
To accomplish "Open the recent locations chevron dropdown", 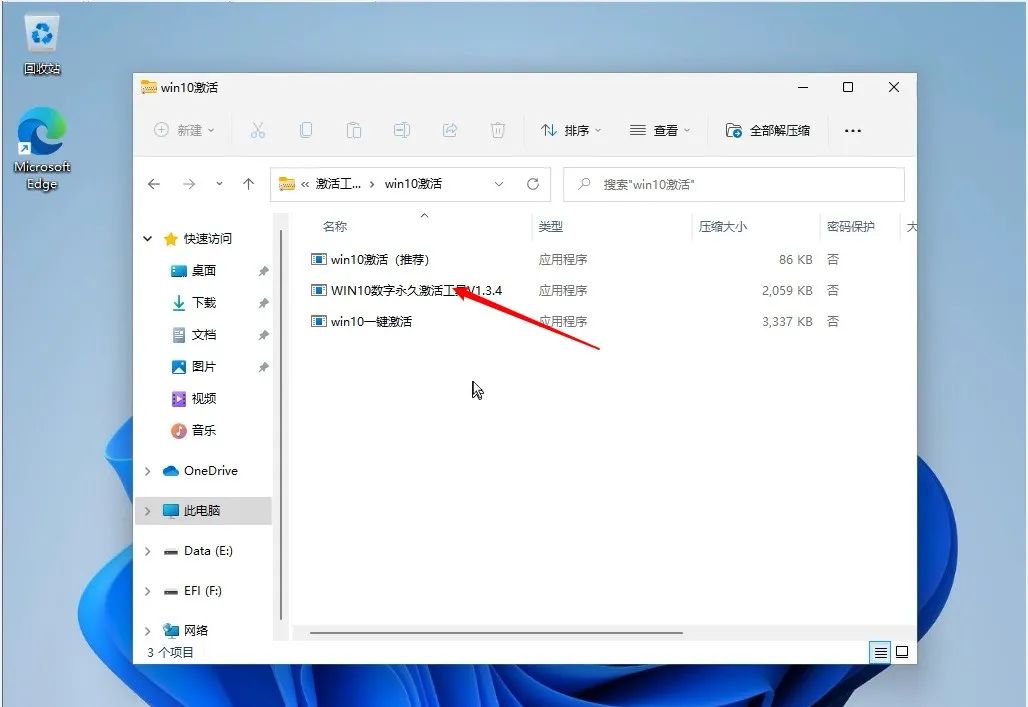I will 219,184.
